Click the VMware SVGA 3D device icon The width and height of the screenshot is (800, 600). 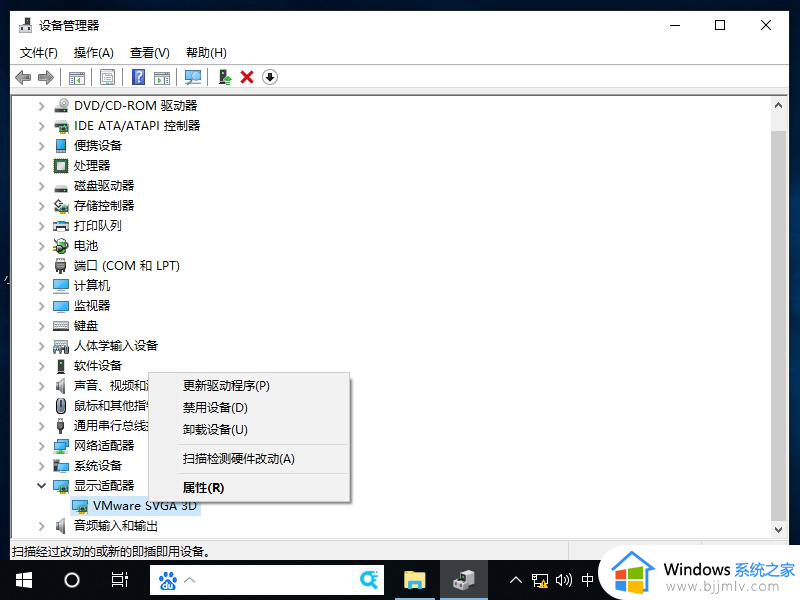(80, 506)
